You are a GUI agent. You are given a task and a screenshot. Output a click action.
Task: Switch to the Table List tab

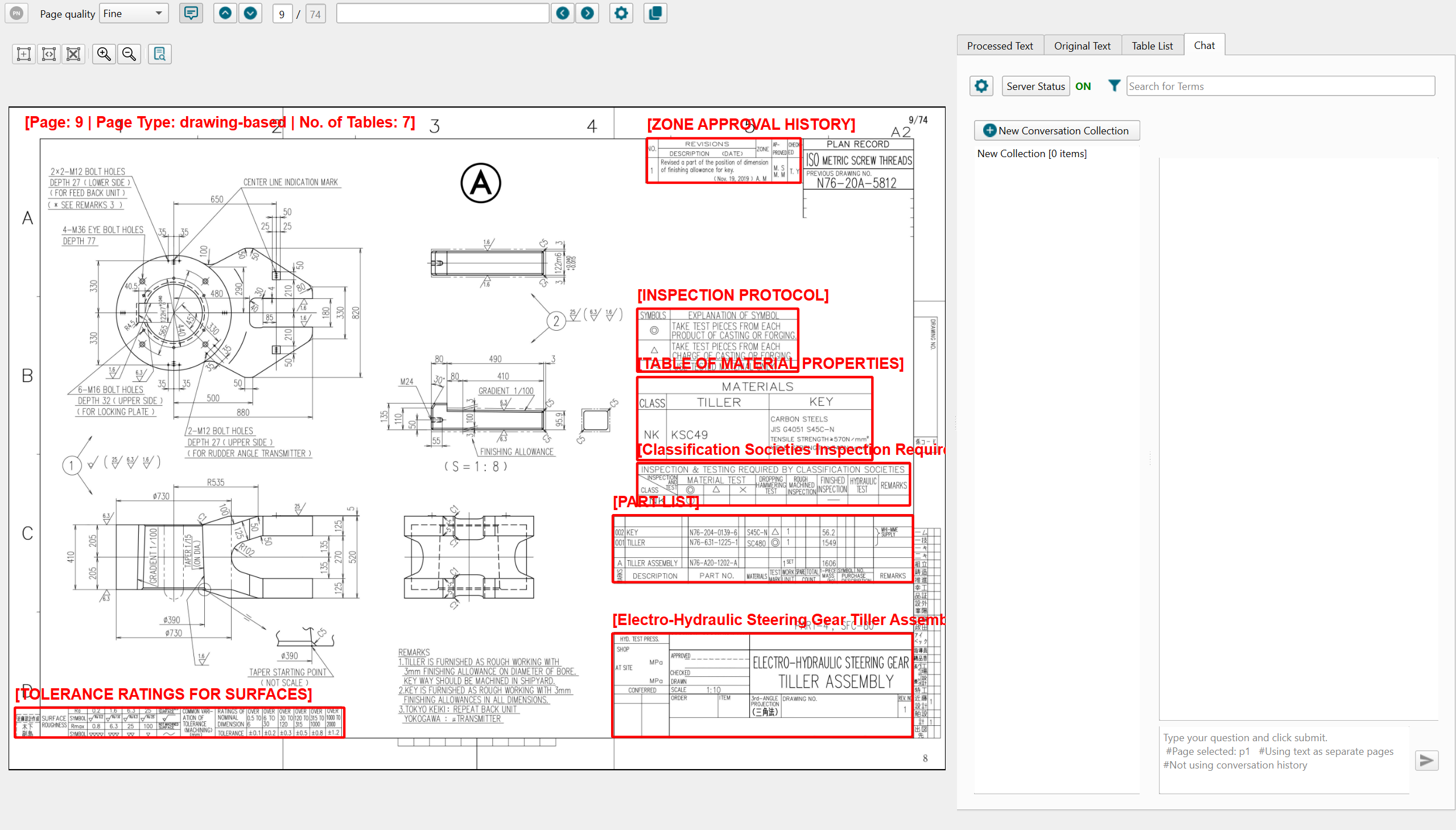(x=1152, y=46)
